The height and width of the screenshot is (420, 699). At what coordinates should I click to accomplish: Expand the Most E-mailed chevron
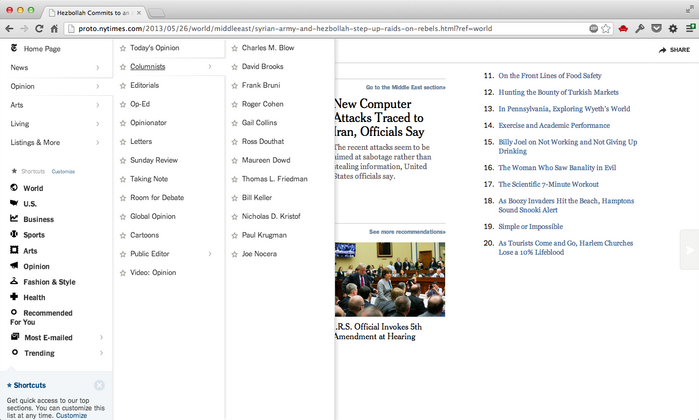(101, 337)
